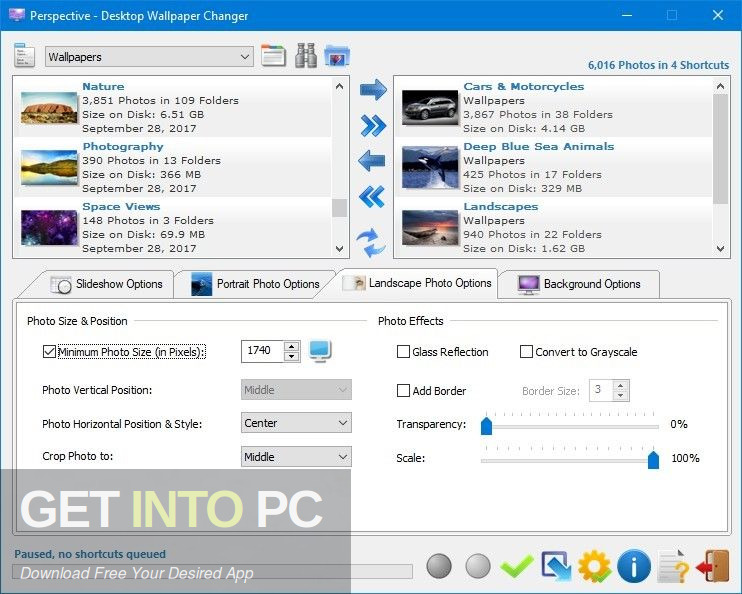Click the binoculars search icon
The image size is (742, 594).
point(306,55)
